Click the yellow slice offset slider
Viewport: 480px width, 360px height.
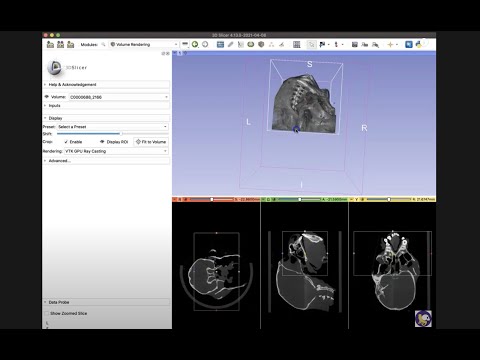pos(389,199)
